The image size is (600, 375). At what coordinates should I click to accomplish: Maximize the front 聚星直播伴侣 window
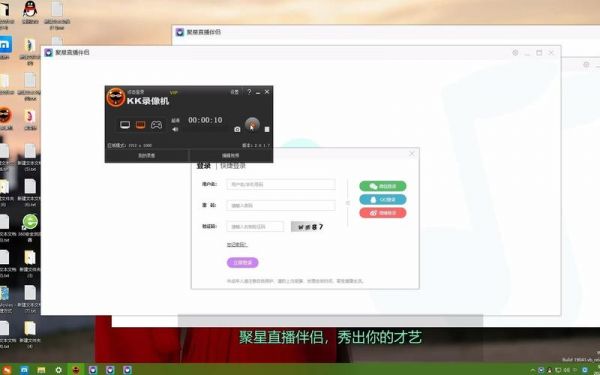[539, 53]
